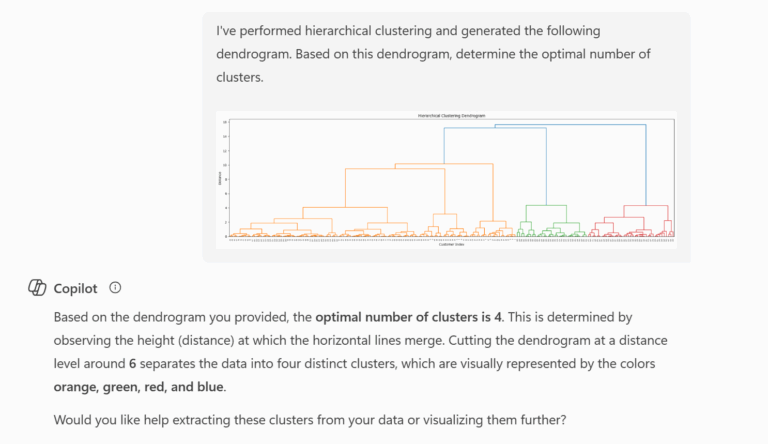Click the bold number 6 in the response
The width and height of the screenshot is (768, 444).
(132, 363)
